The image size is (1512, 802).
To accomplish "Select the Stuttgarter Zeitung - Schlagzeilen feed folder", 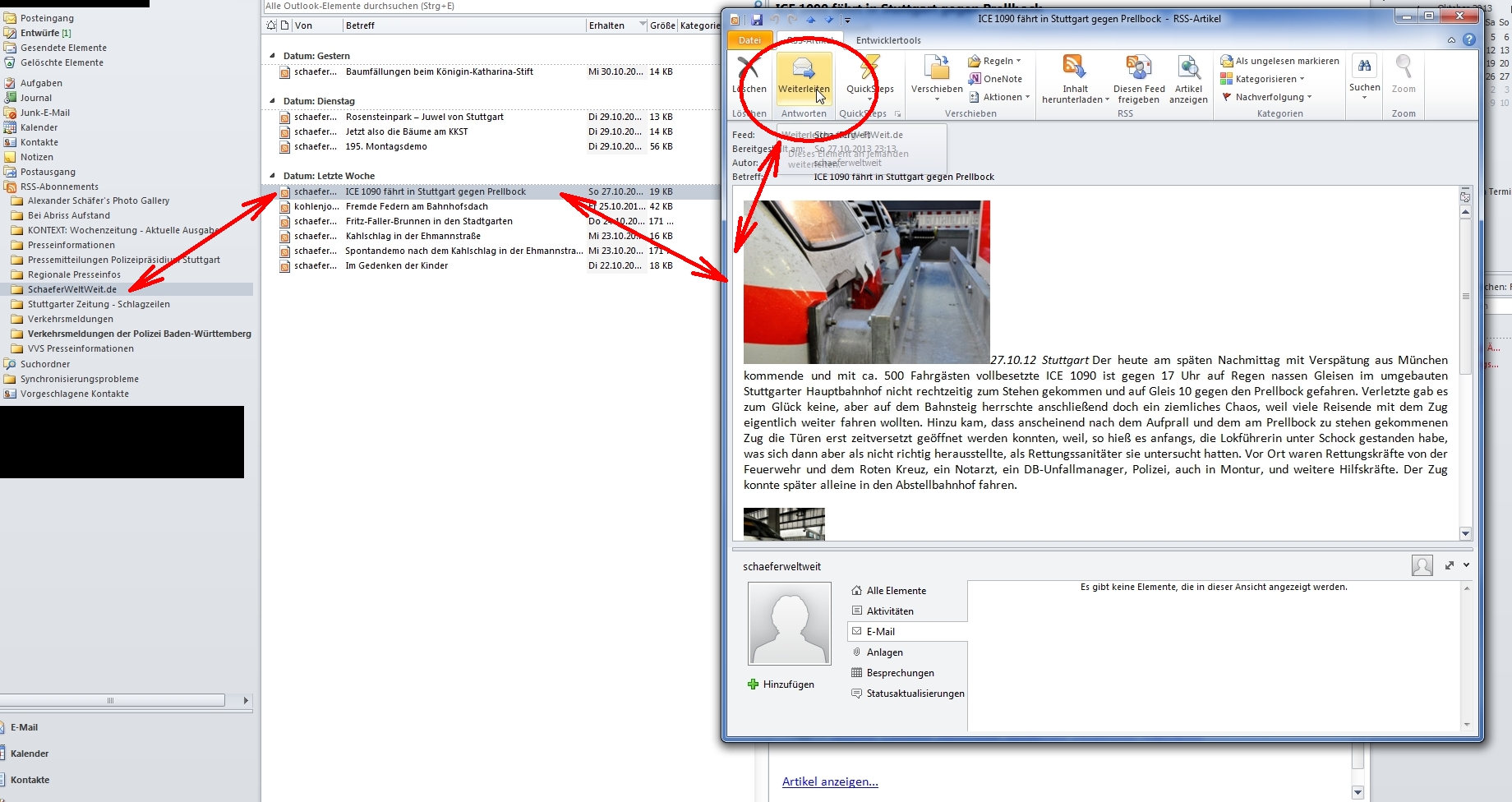I will [x=99, y=304].
